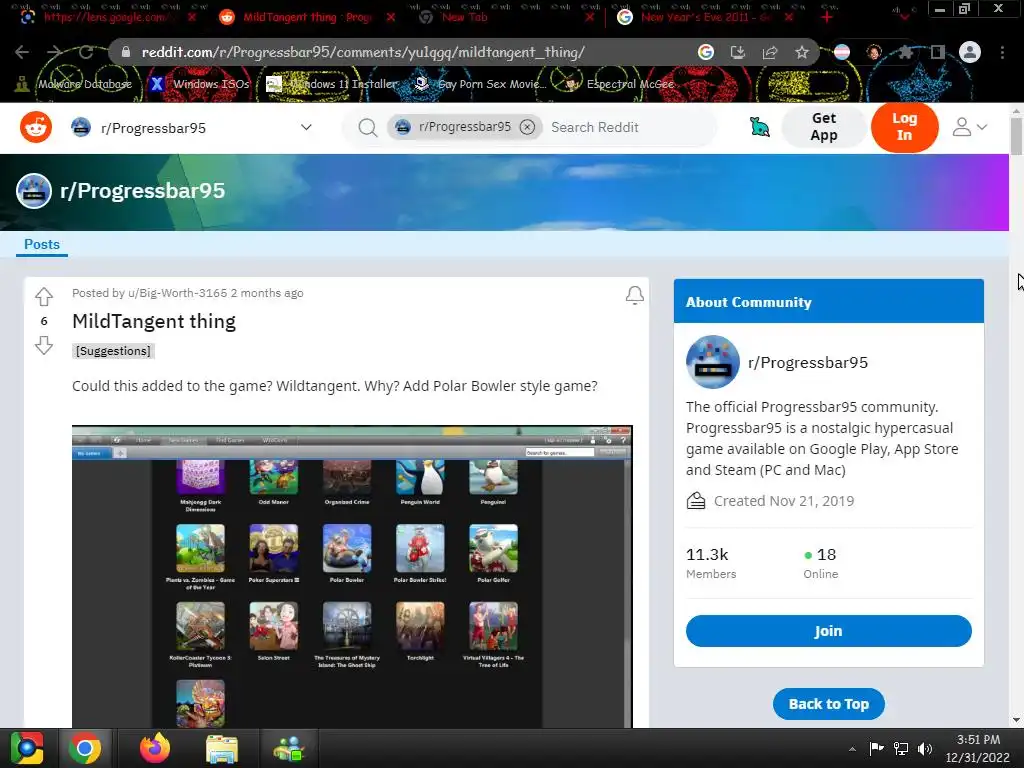
Task: Click the taskbar clock and date
Action: [978, 748]
